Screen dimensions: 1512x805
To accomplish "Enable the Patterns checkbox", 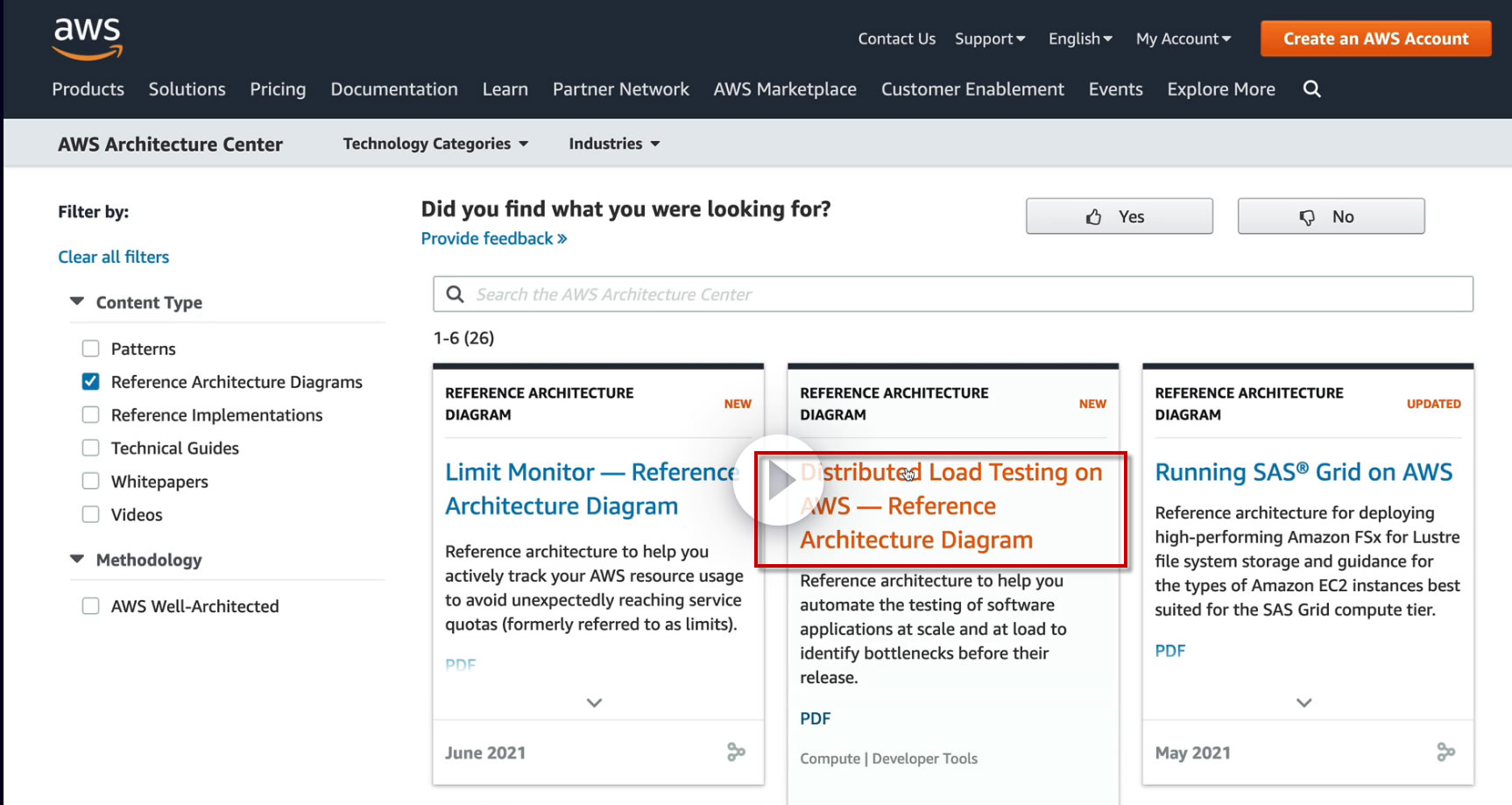I will click(91, 349).
